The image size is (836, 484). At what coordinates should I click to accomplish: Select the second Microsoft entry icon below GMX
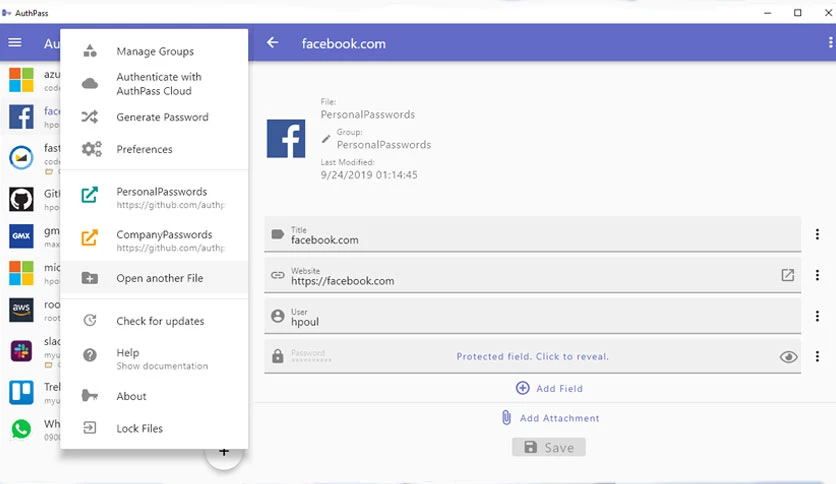click(21, 273)
